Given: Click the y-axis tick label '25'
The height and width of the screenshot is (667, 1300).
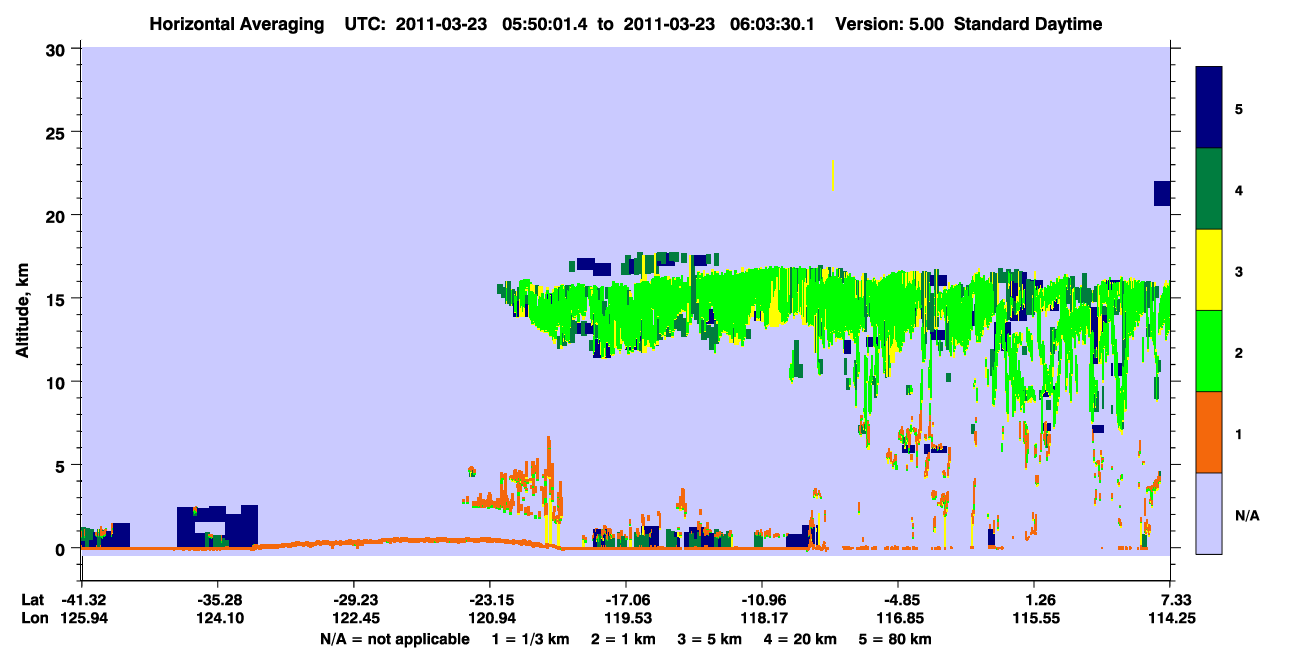Looking at the screenshot, I should pyautogui.click(x=58, y=132).
